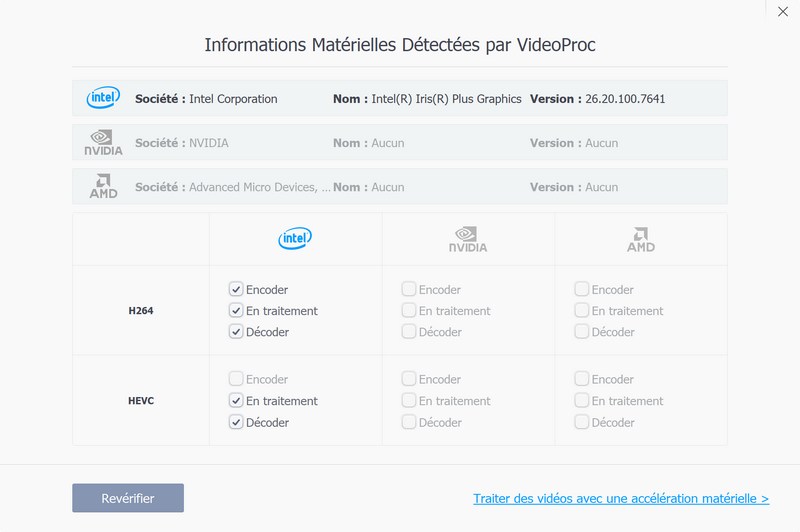800x532 pixels.
Task: Select driver version 26.20.100.7641
Action: coord(625,99)
